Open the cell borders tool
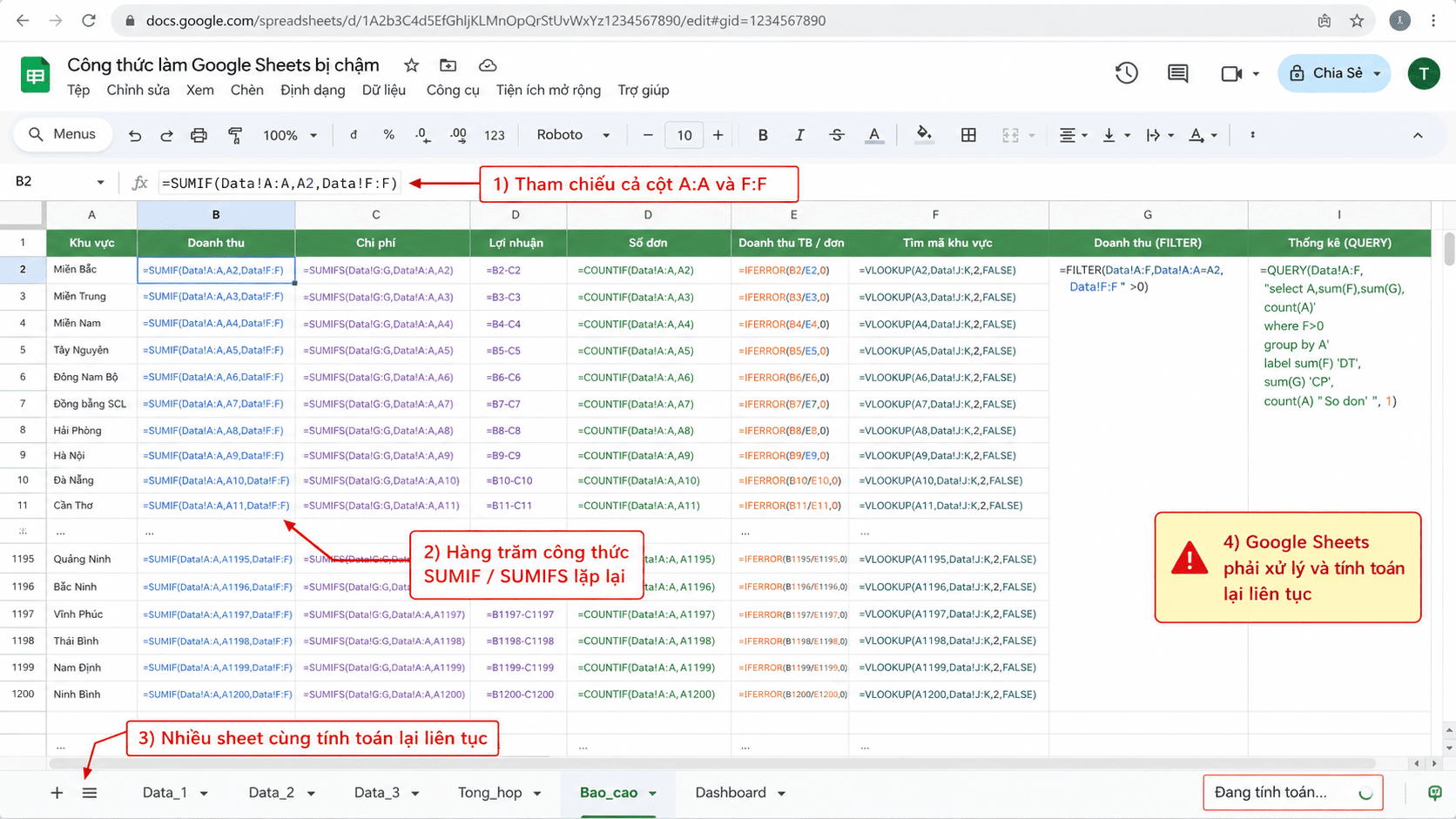This screenshot has width=1456, height=819. point(968,135)
